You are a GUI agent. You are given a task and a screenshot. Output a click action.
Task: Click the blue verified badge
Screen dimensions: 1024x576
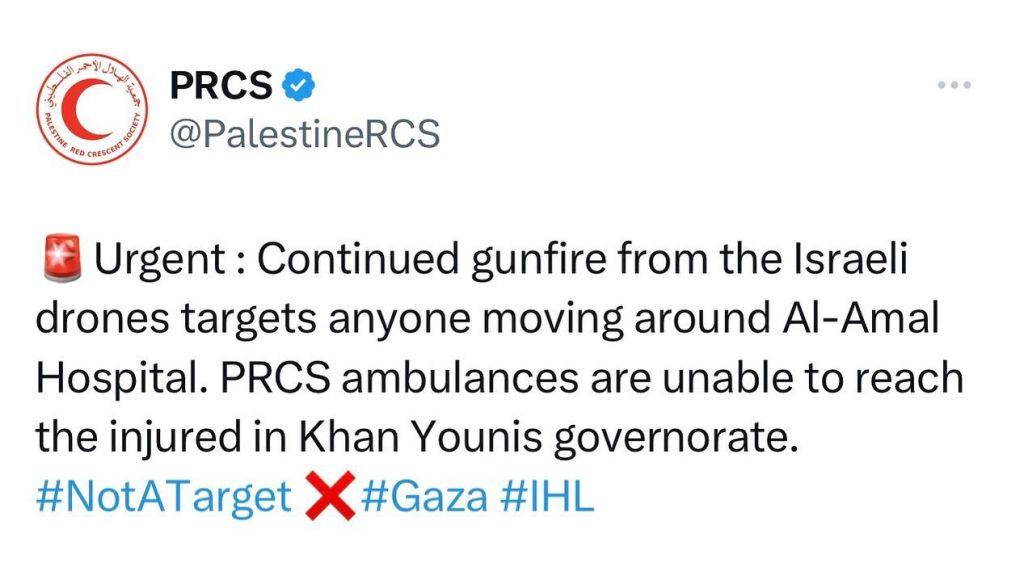[298, 85]
